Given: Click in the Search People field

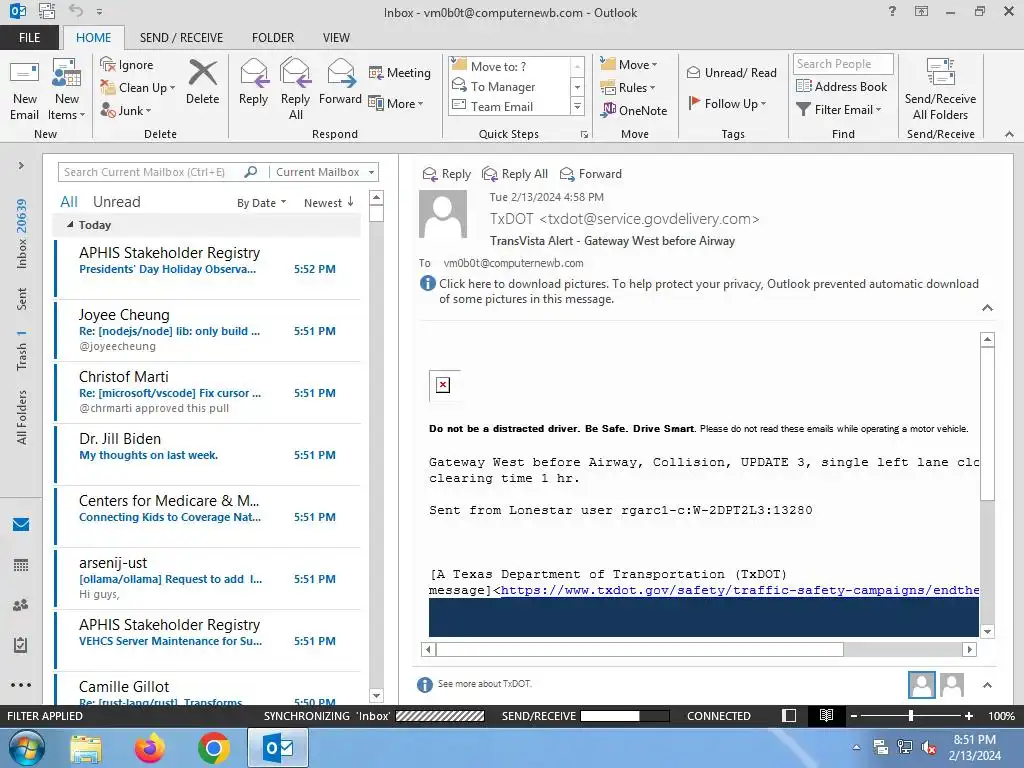Looking at the screenshot, I should click(843, 63).
